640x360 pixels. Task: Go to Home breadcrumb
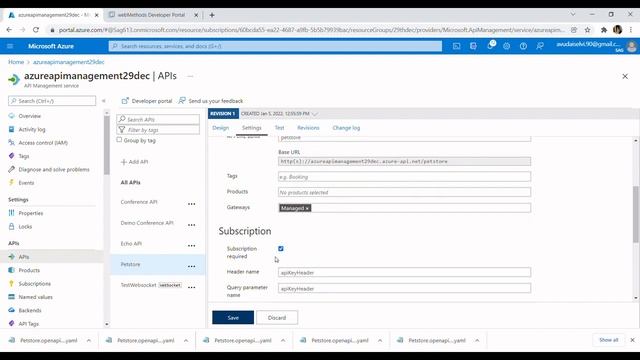click(16, 62)
